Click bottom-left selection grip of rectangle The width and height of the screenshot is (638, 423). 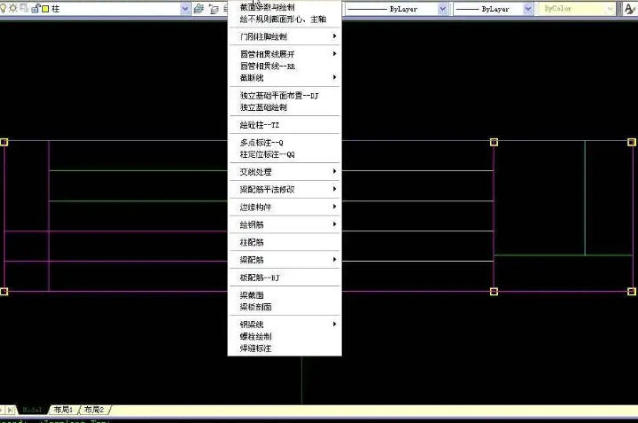[x=4, y=291]
